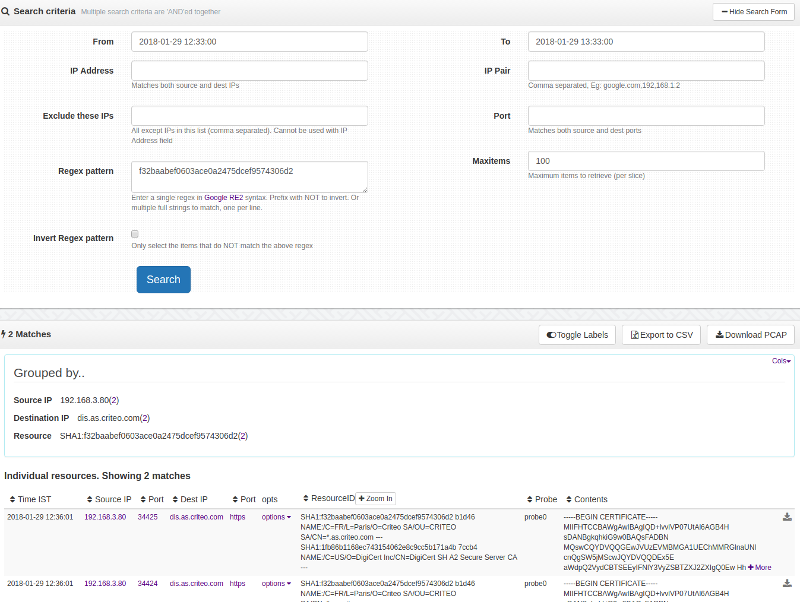This screenshot has height=602, width=800.
Task: Hide the search form
Action: 753,11
